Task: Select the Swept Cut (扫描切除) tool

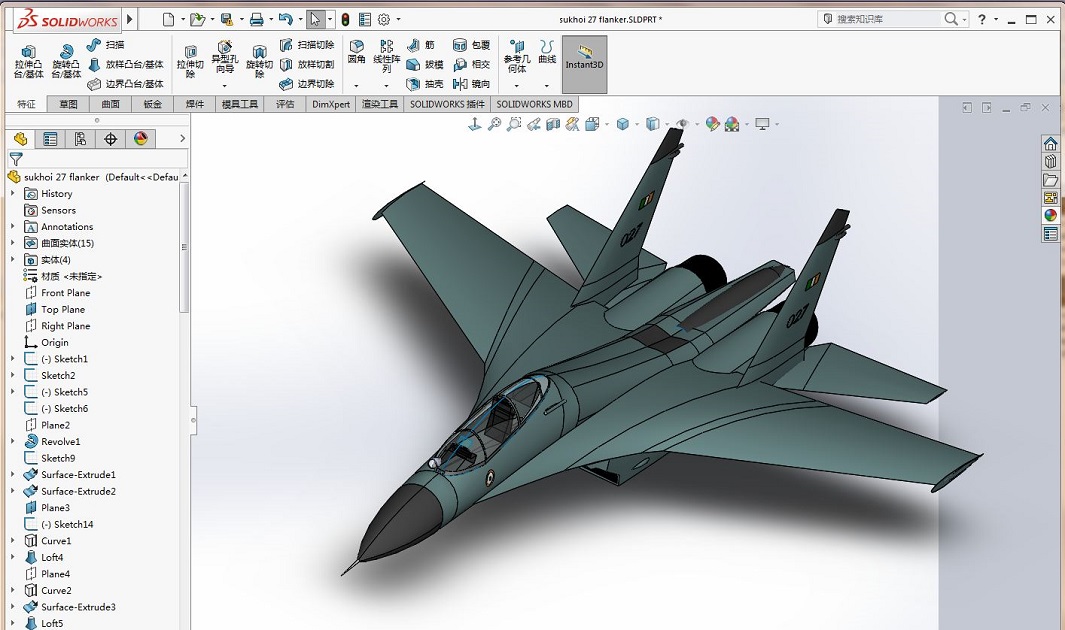Action: [307, 45]
